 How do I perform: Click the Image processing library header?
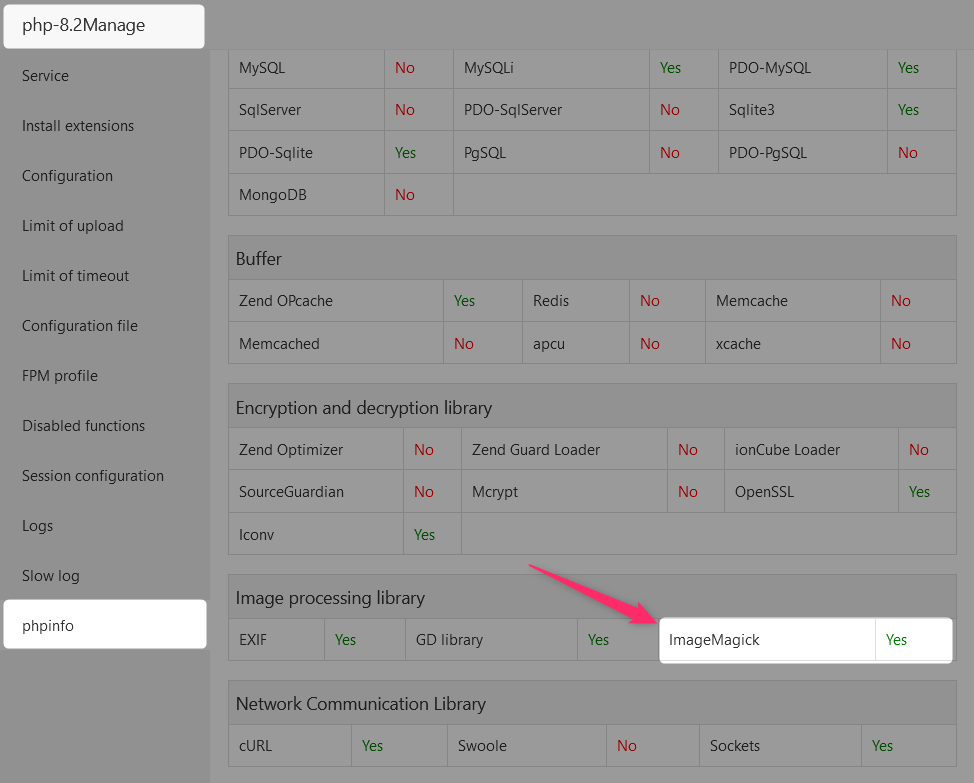pos(330,598)
